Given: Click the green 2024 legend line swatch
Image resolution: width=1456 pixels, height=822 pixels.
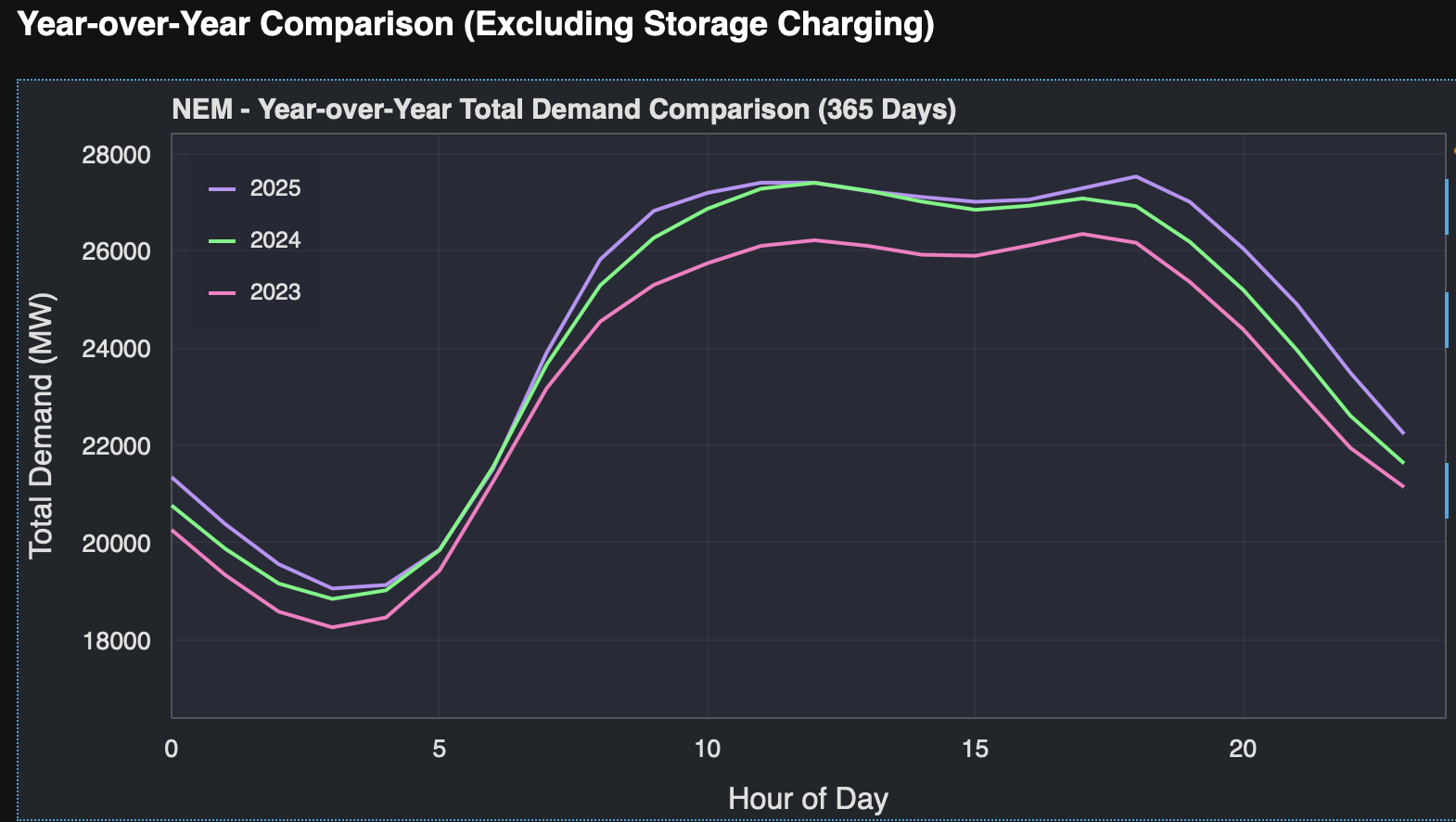Looking at the screenshot, I should 223,240.
